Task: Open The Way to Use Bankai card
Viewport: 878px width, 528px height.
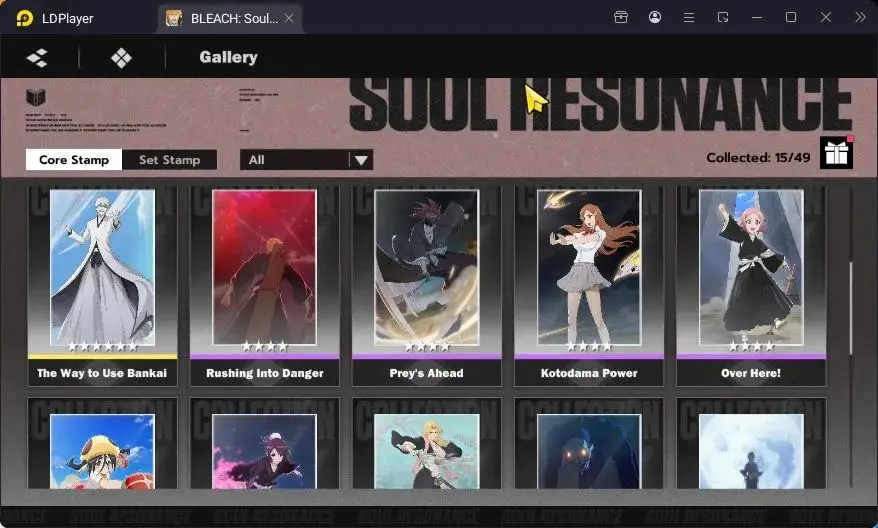Action: [x=102, y=286]
